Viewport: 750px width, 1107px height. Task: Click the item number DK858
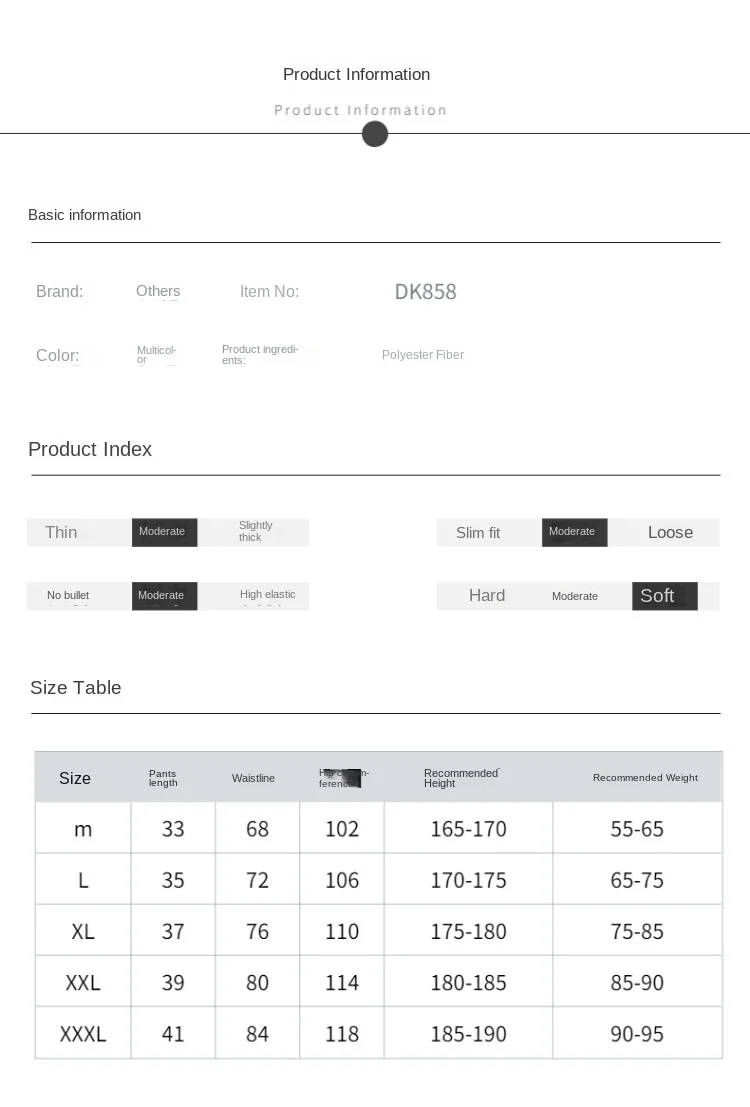[425, 292]
